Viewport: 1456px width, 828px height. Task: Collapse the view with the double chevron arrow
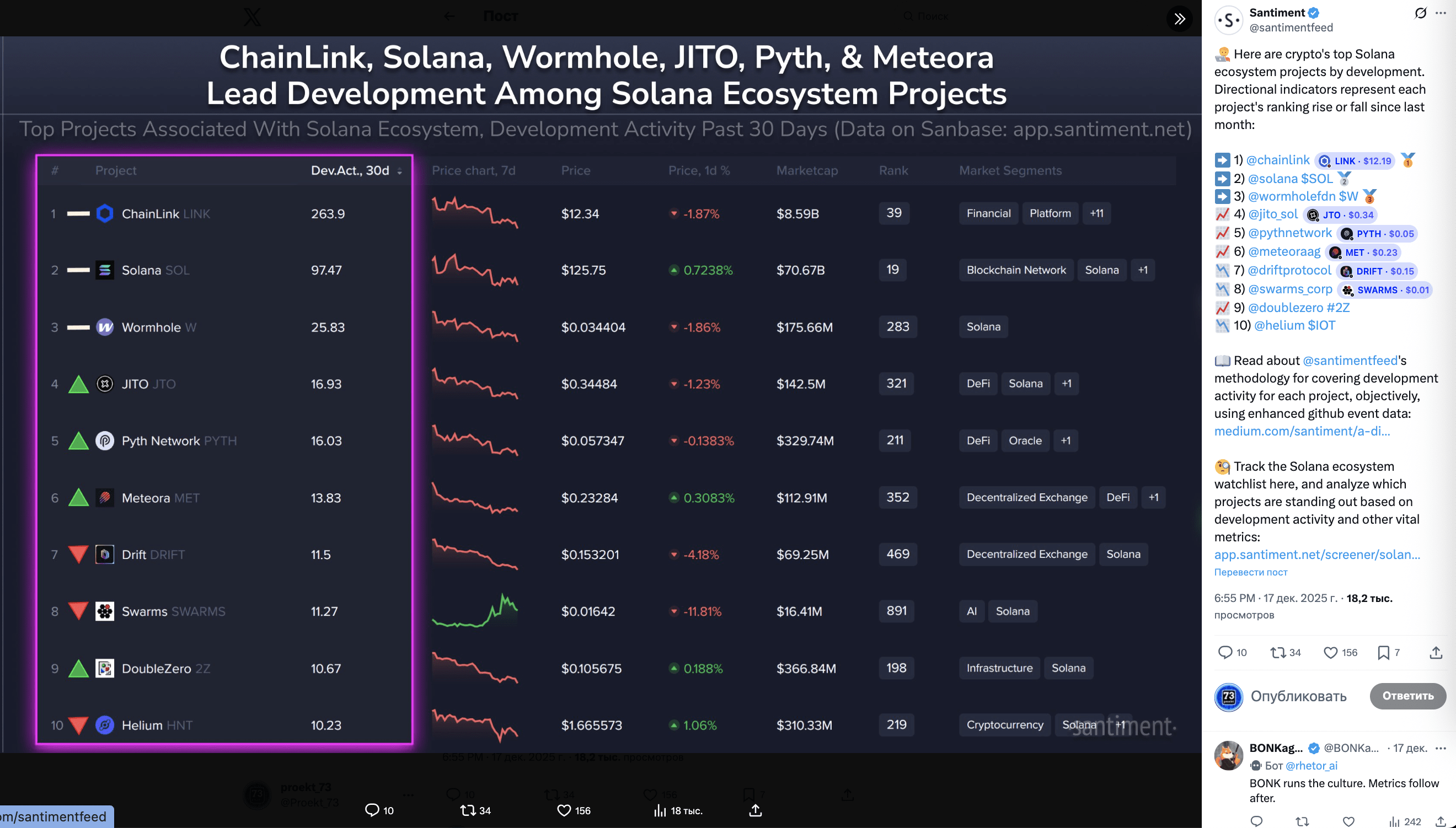(1180, 19)
